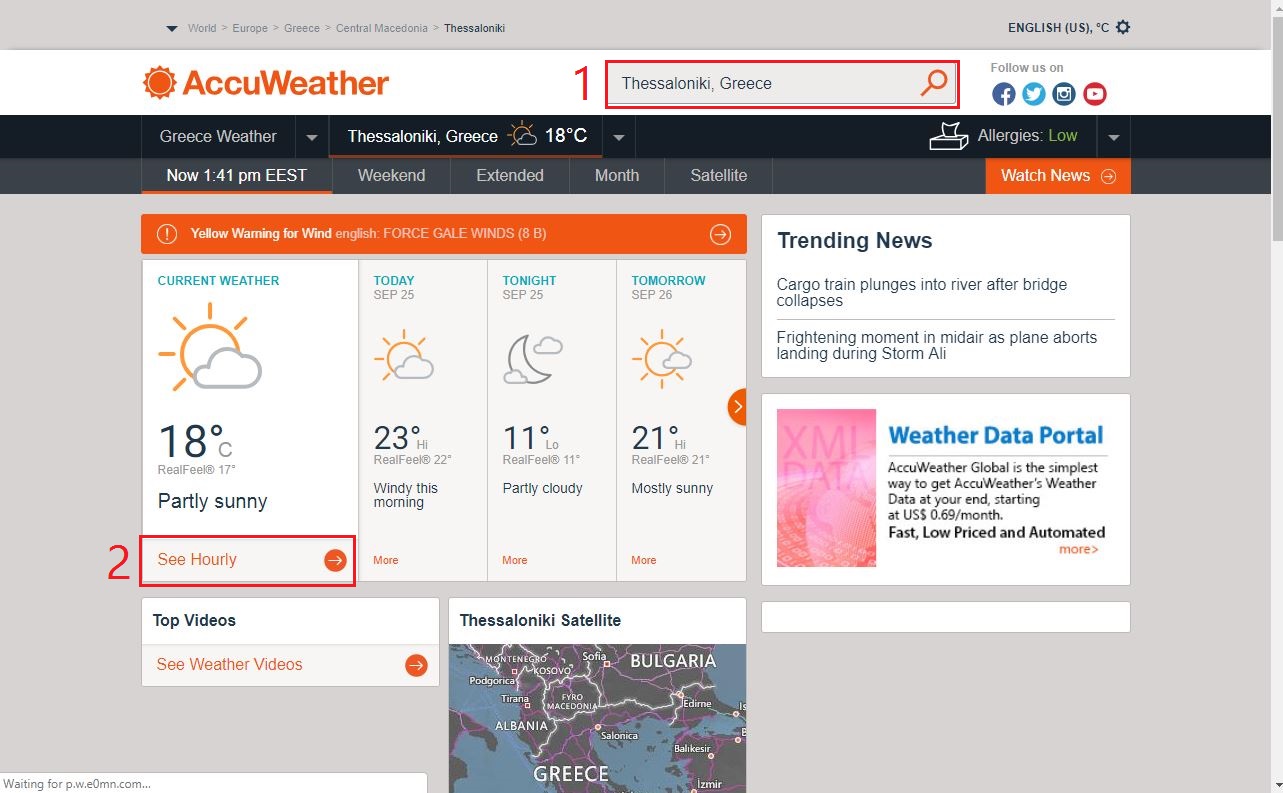
Task: Open the AccuWeather Twitter icon
Action: point(1034,94)
